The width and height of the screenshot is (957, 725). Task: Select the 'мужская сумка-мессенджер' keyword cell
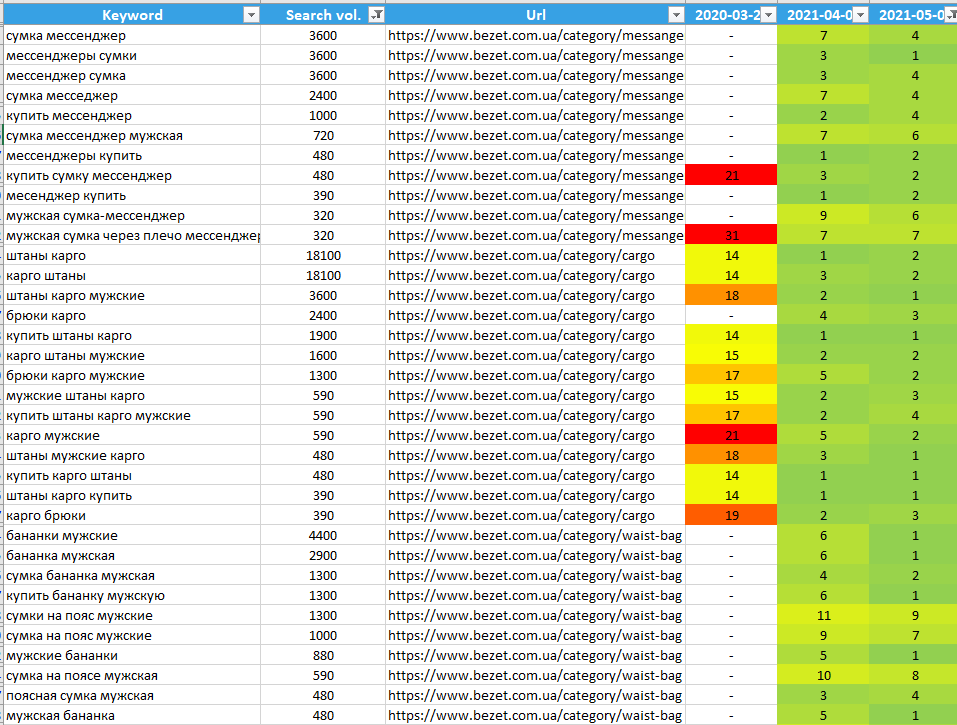click(x=95, y=216)
